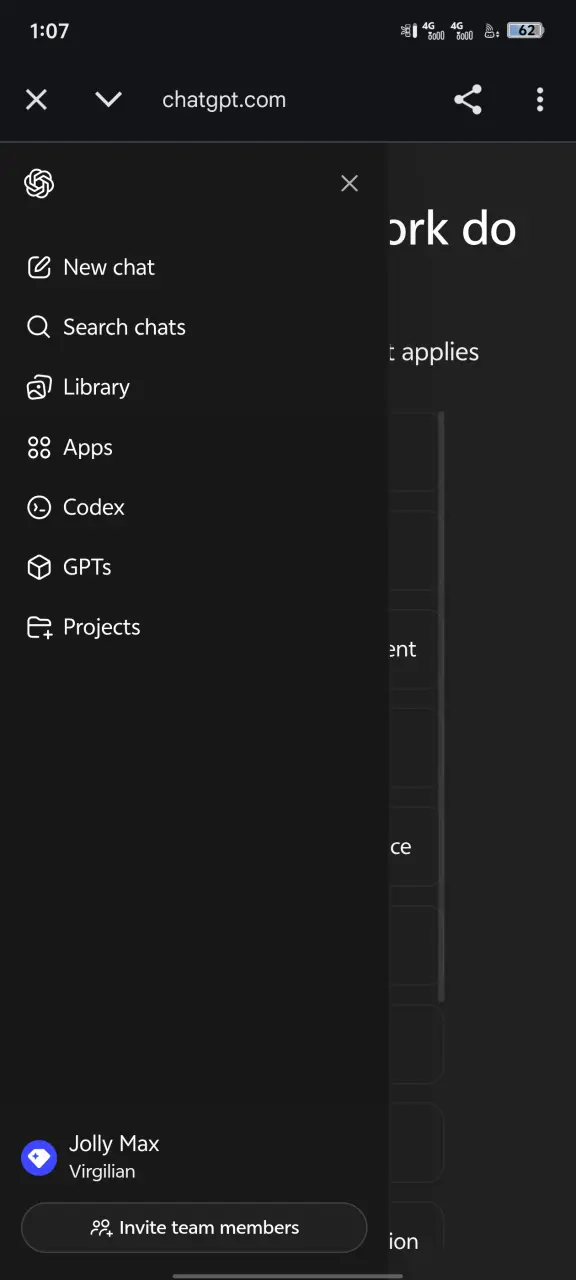Click the chatgpt.com address text

tap(224, 100)
